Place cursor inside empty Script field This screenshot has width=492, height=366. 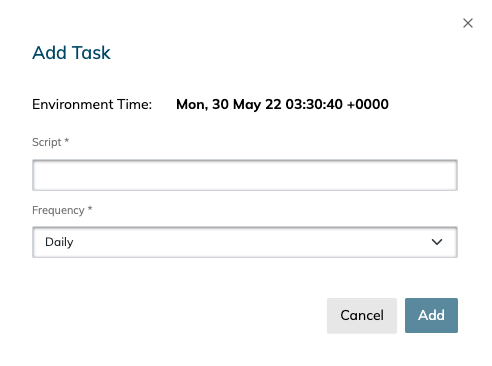[245, 175]
